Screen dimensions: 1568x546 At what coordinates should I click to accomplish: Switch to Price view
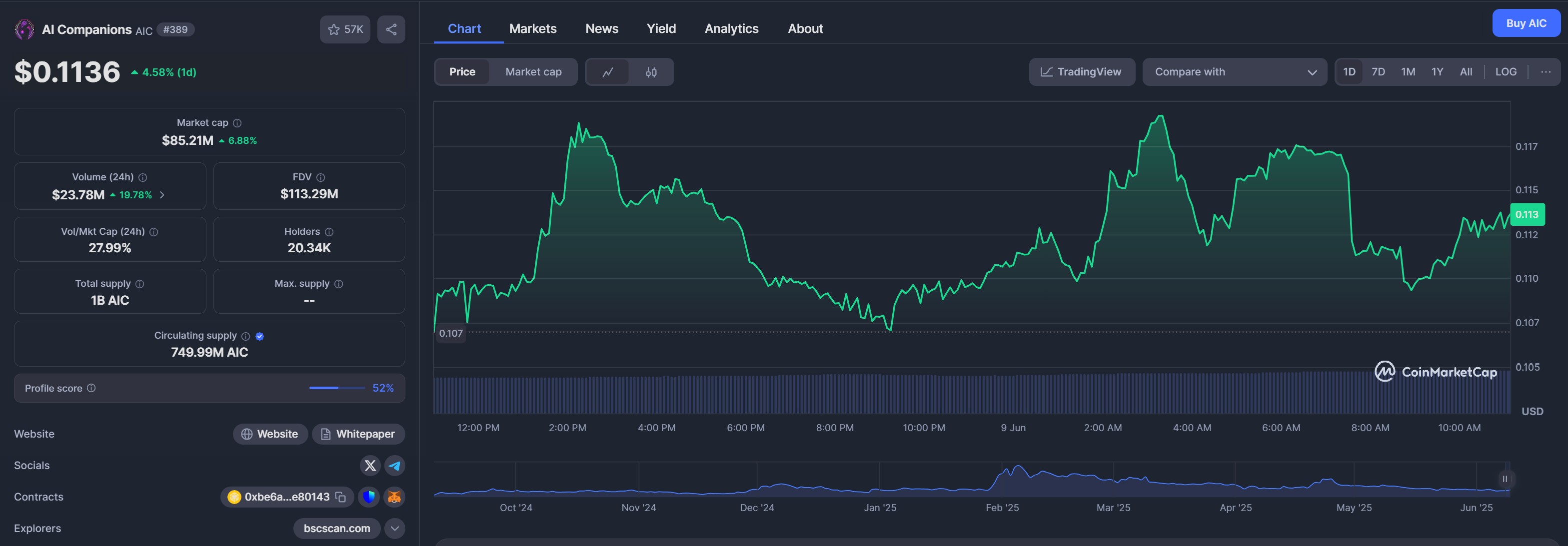pyautogui.click(x=463, y=72)
